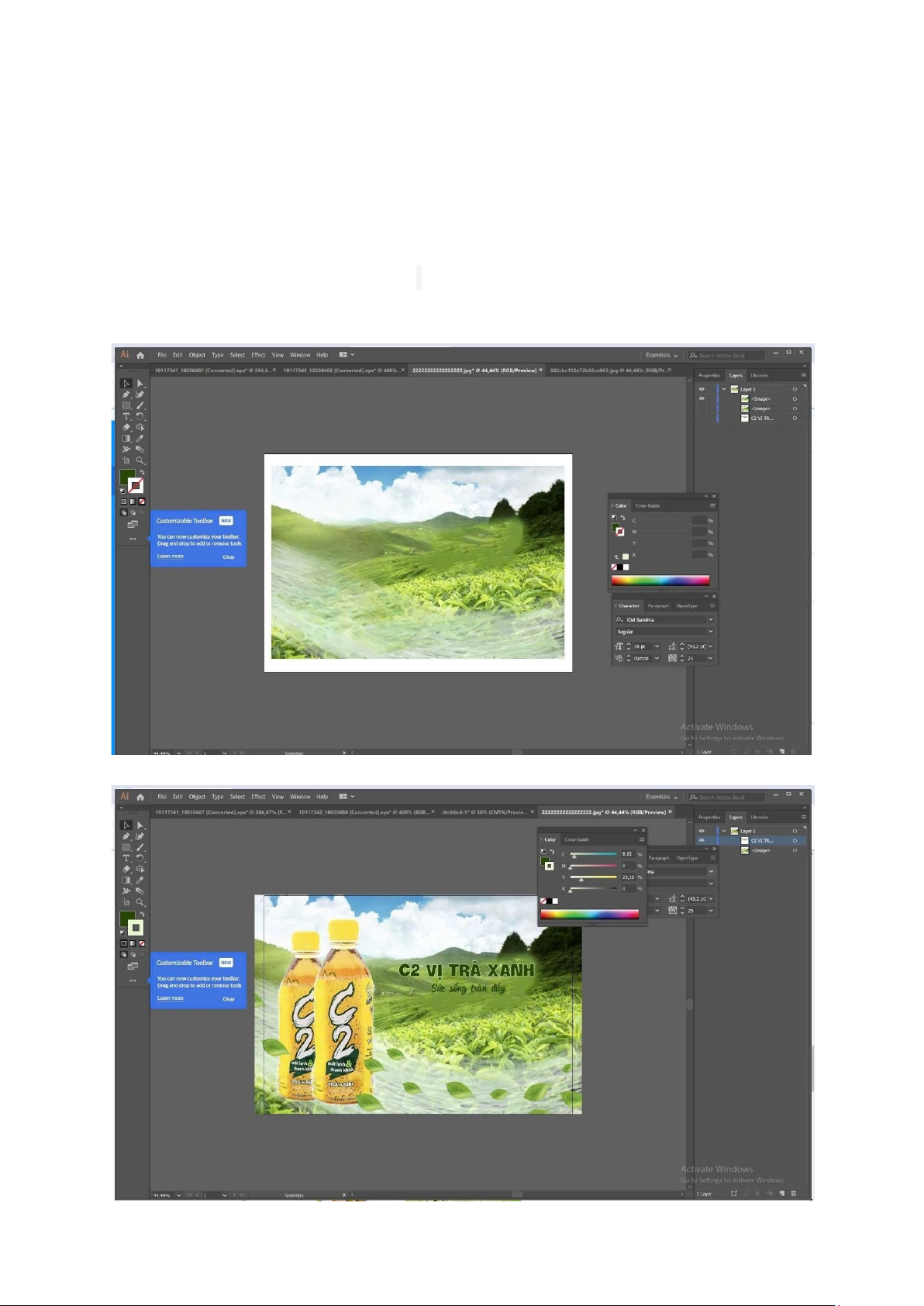
Task: Choose the Pen tool in the bottom window
Action: click(126, 836)
